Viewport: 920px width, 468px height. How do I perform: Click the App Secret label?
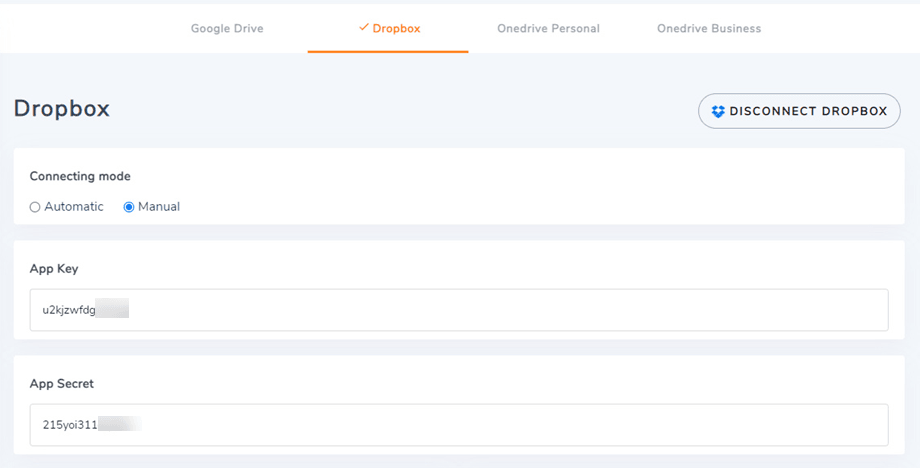[x=62, y=384]
